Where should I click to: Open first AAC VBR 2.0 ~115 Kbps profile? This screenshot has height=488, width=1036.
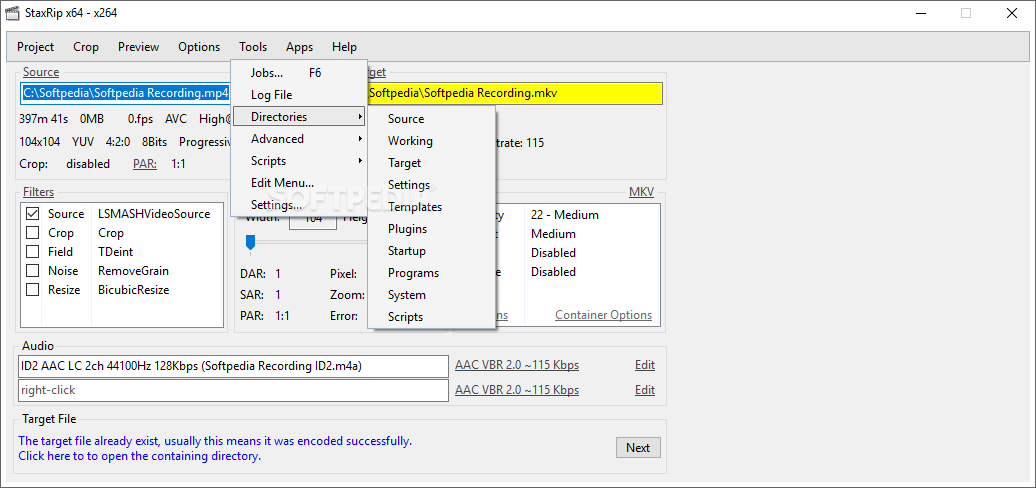pos(517,365)
